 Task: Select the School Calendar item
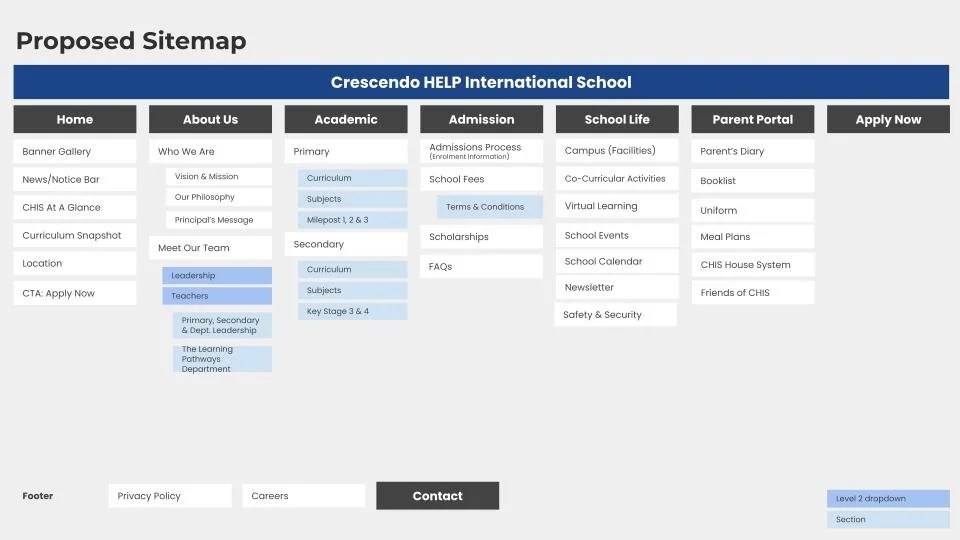[x=617, y=261]
